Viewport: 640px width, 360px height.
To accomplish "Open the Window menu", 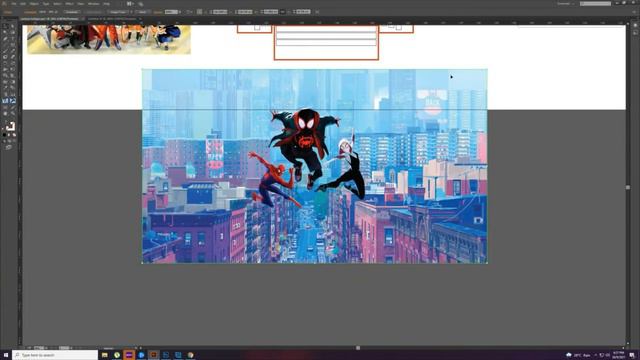I will click(93, 4).
